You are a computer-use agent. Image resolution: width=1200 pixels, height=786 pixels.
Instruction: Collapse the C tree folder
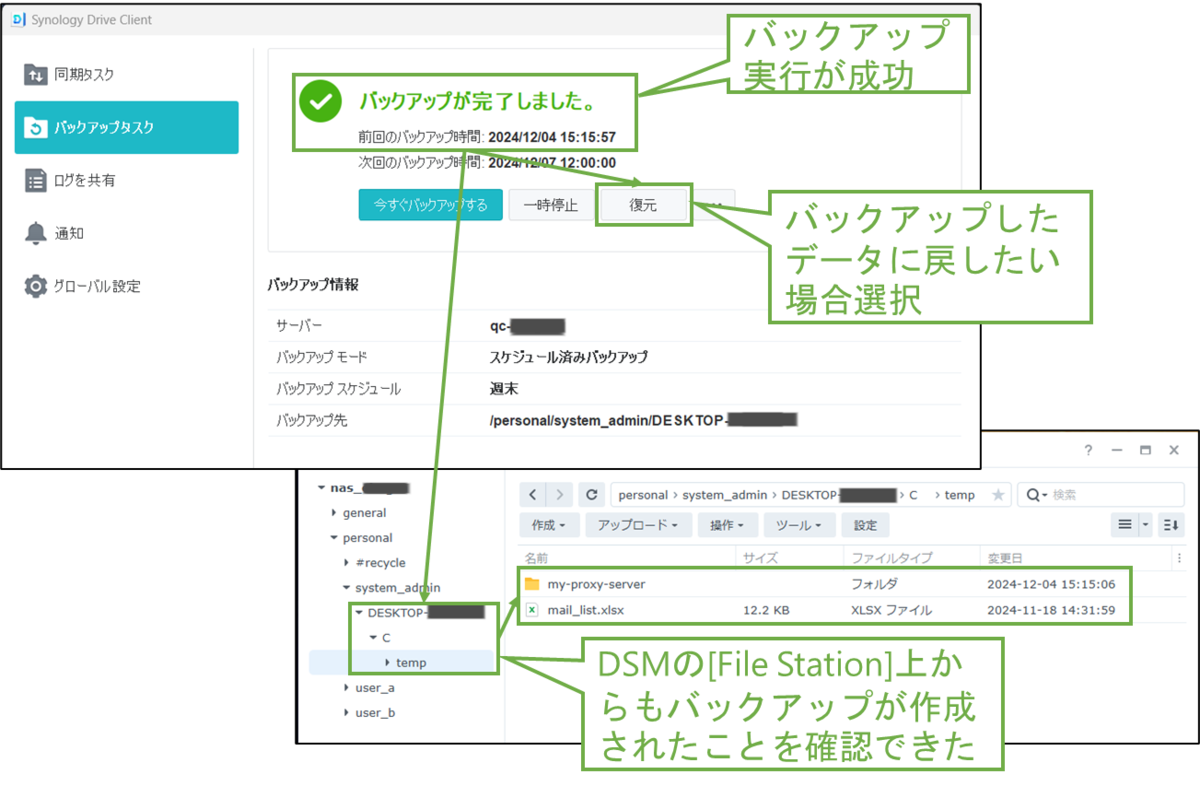pyautogui.click(x=372, y=638)
